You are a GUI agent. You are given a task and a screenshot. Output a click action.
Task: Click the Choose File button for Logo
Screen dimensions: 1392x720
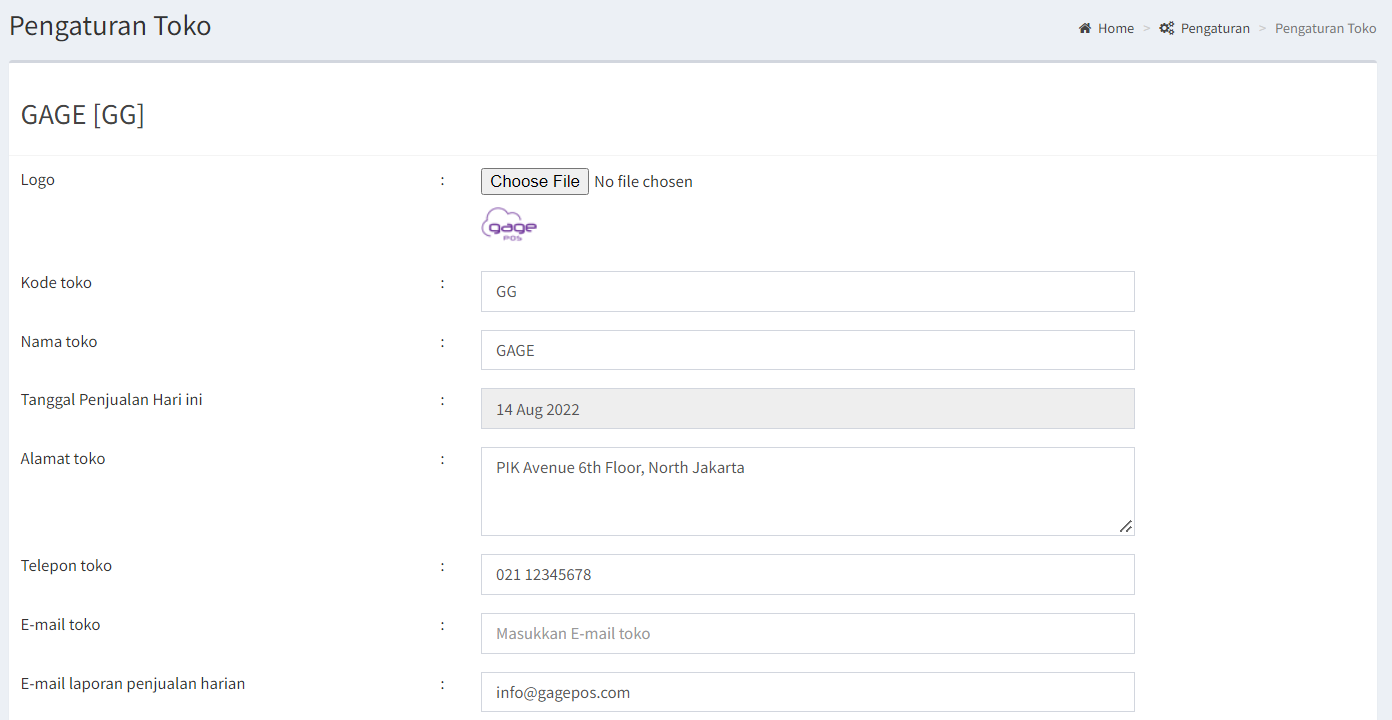[x=535, y=181]
